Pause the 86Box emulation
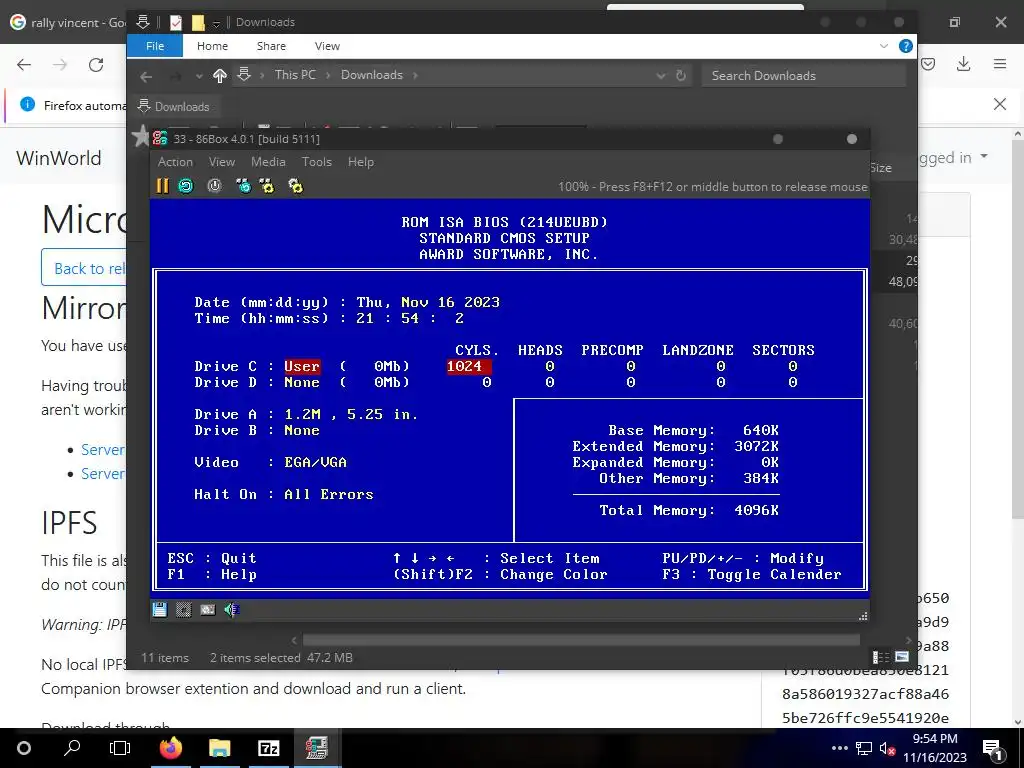 click(162, 187)
